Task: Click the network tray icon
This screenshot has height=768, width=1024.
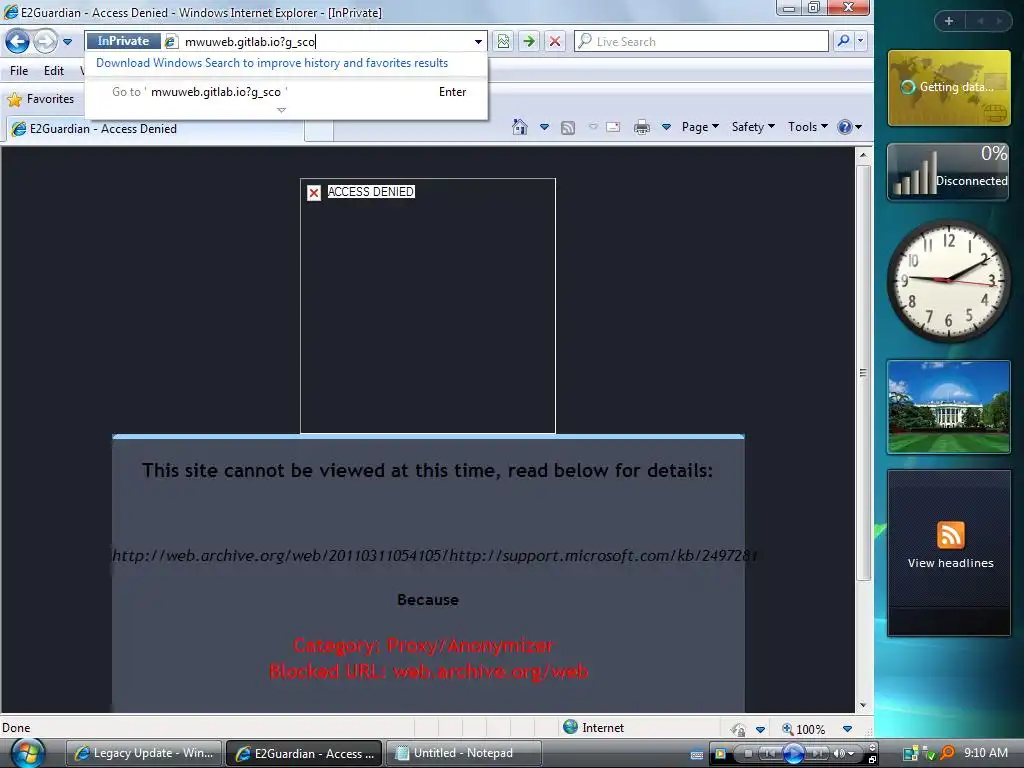Action: [910, 754]
